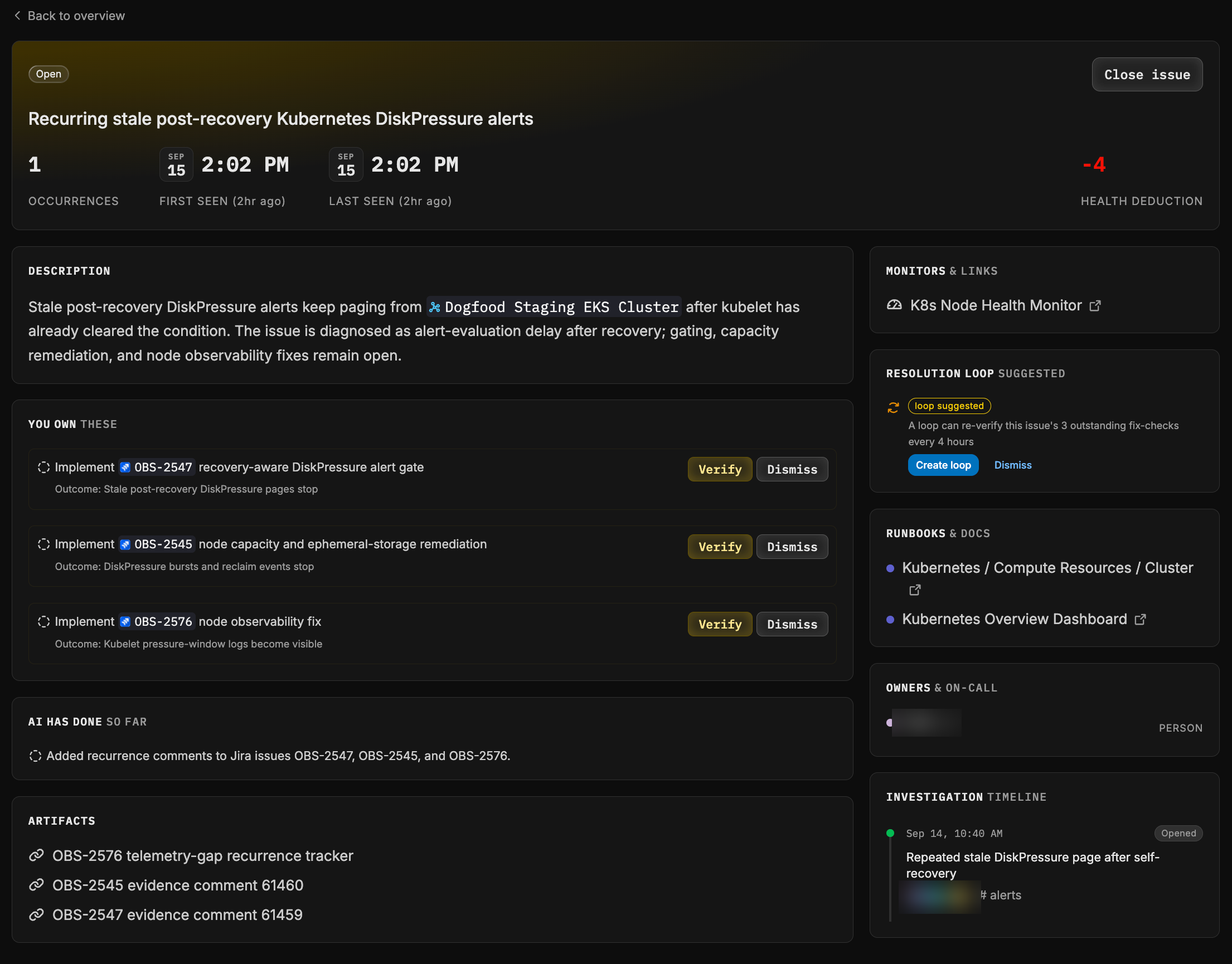1232x964 pixels.
Task: Verify the OBS-2576 observability fix task
Action: coord(720,624)
